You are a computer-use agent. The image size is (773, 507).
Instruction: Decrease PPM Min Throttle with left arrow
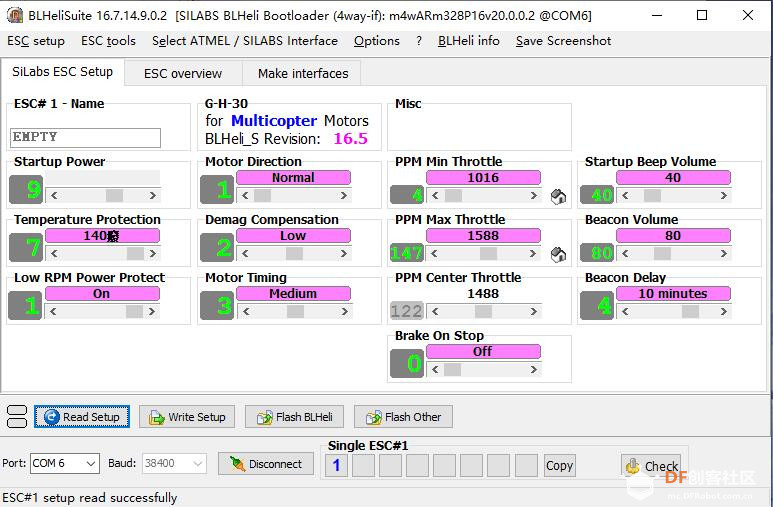pyautogui.click(x=435, y=196)
